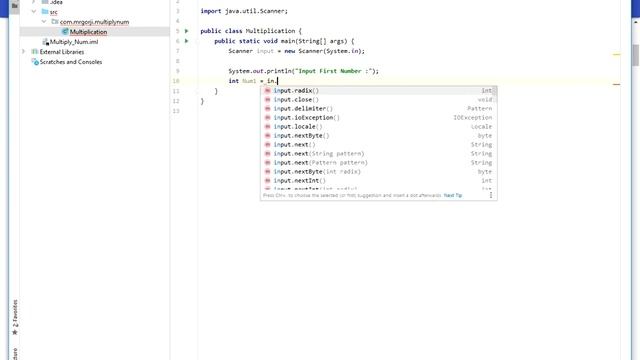
Task: Click the External Libraries icon
Action: click(35, 51)
